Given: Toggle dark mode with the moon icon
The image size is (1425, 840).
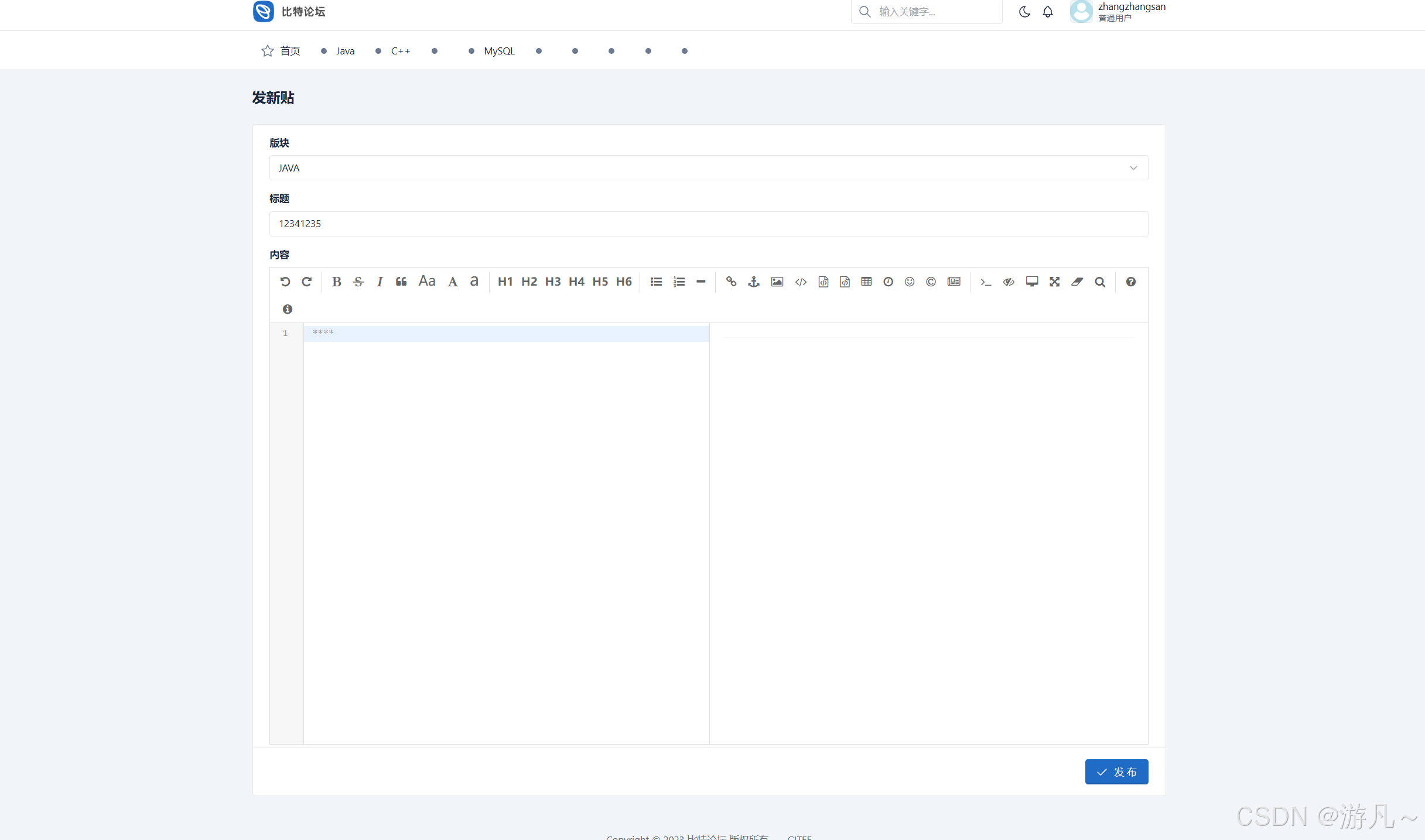Looking at the screenshot, I should click(x=1024, y=12).
